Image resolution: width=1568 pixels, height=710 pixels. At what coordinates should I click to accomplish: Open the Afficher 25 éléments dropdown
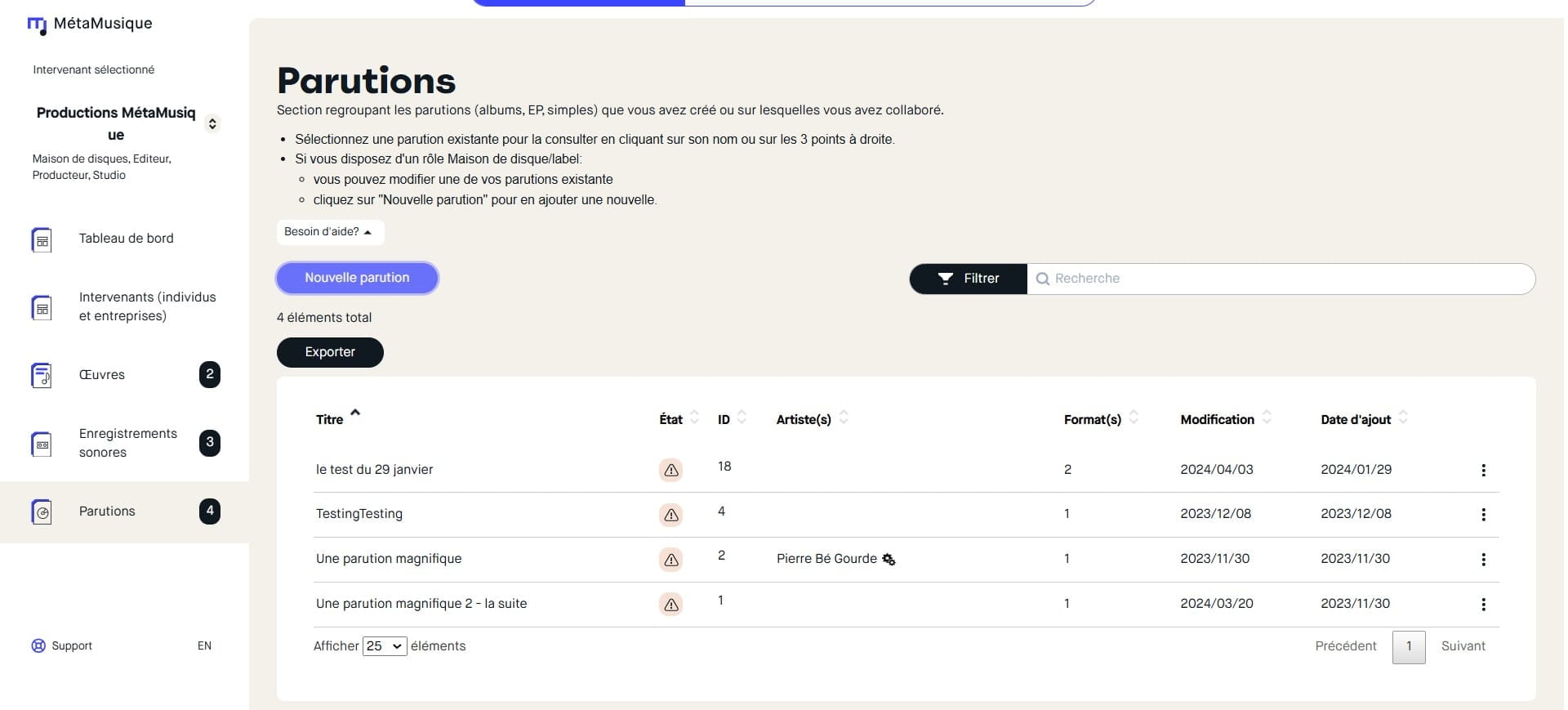pyautogui.click(x=385, y=646)
